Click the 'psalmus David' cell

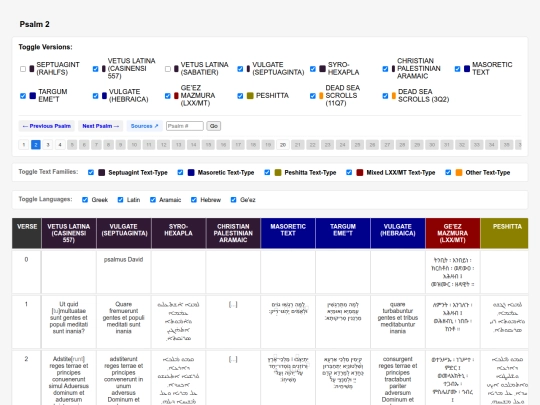pyautogui.click(x=124, y=272)
